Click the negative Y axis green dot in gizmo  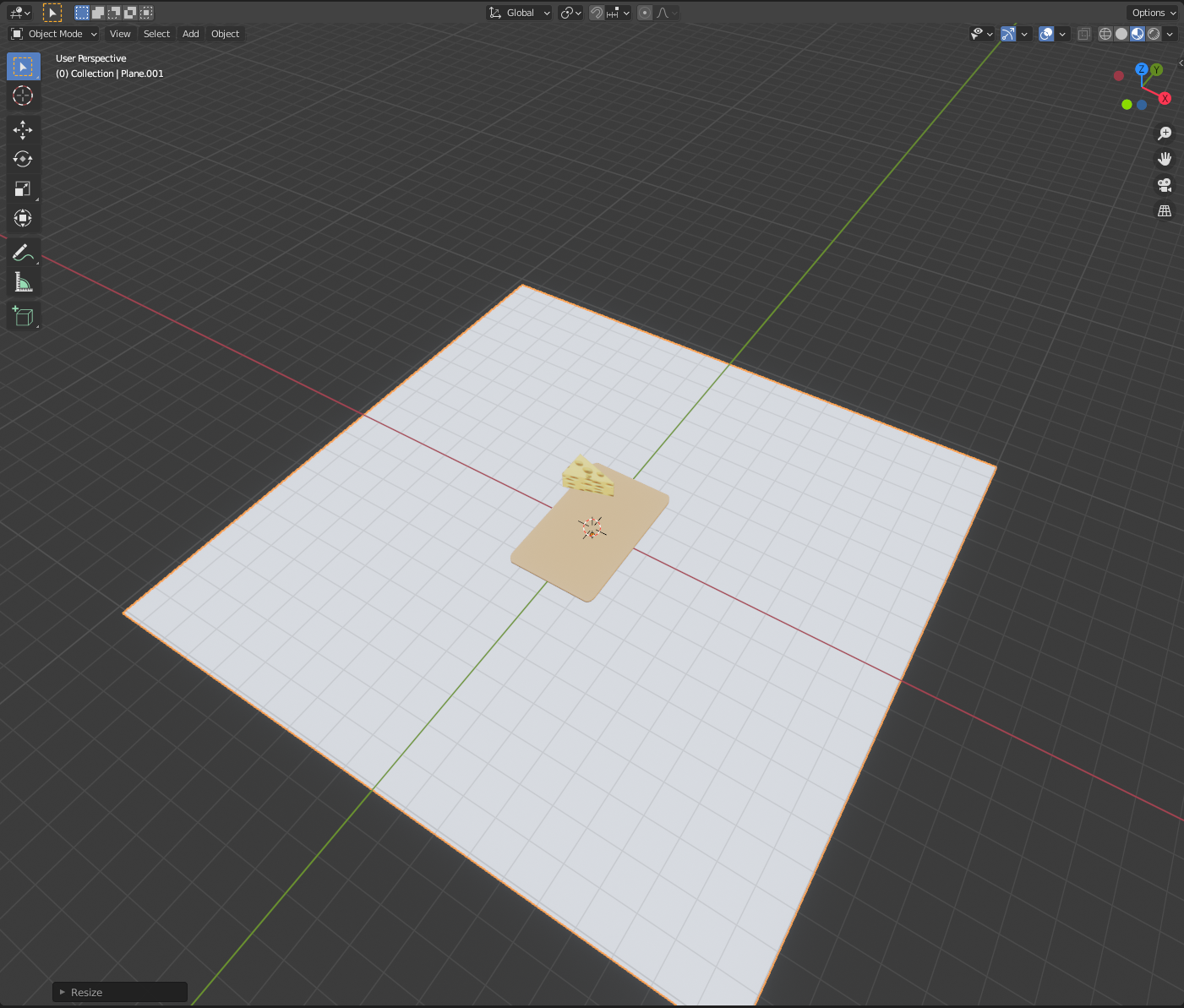click(x=1127, y=105)
